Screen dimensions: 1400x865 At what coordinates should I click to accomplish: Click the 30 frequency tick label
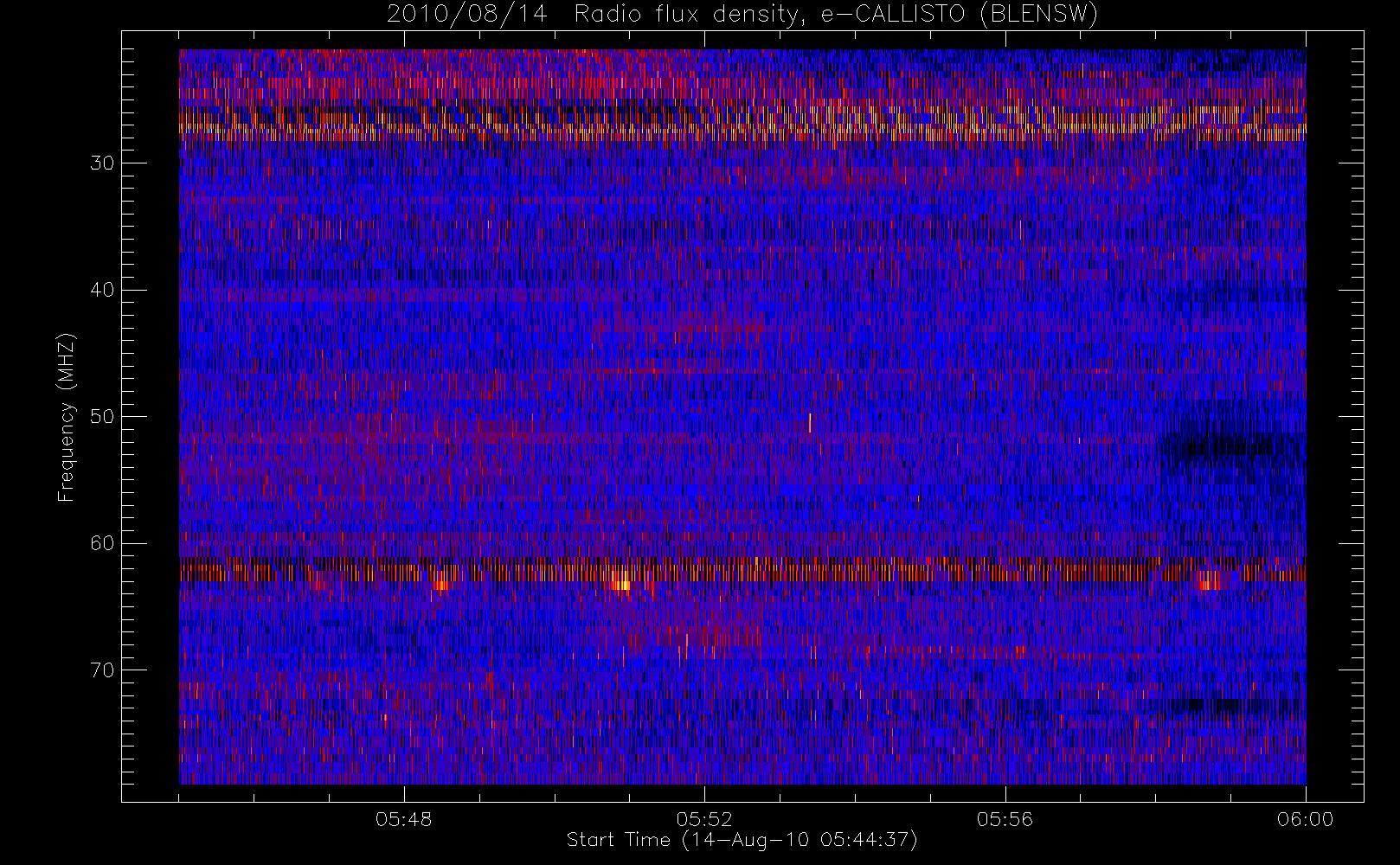tap(102, 163)
